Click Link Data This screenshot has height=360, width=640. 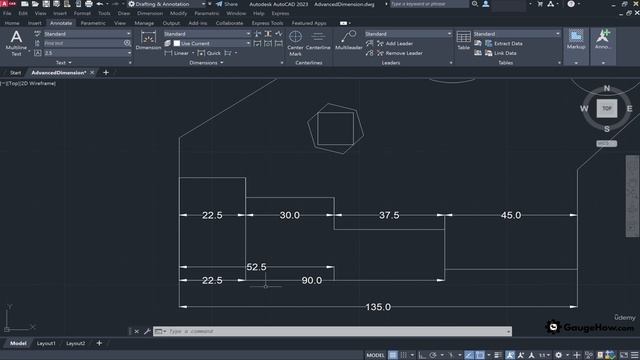[501, 53]
